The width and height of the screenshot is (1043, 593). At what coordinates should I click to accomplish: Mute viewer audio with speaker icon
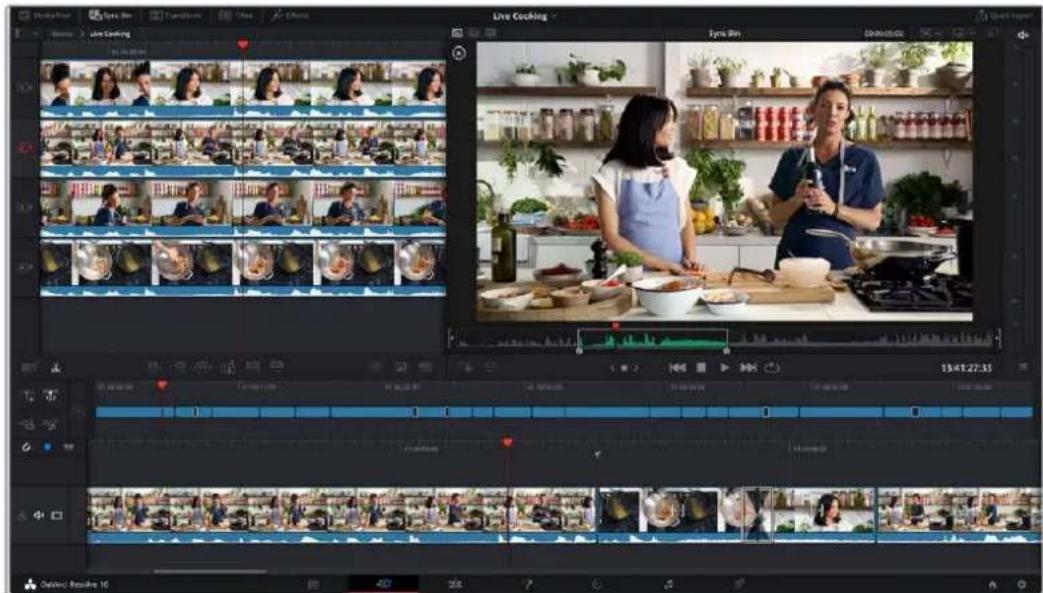(1022, 35)
